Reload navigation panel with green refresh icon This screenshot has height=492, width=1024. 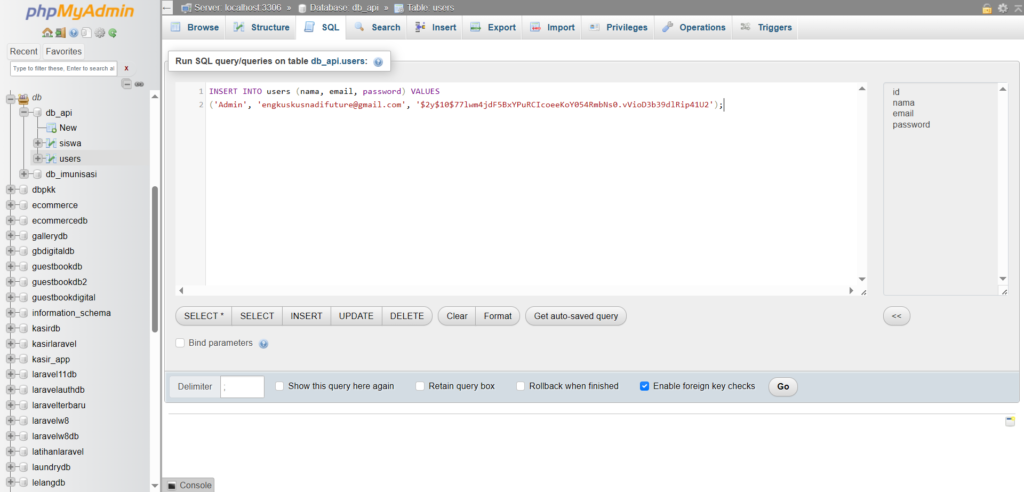tap(113, 33)
